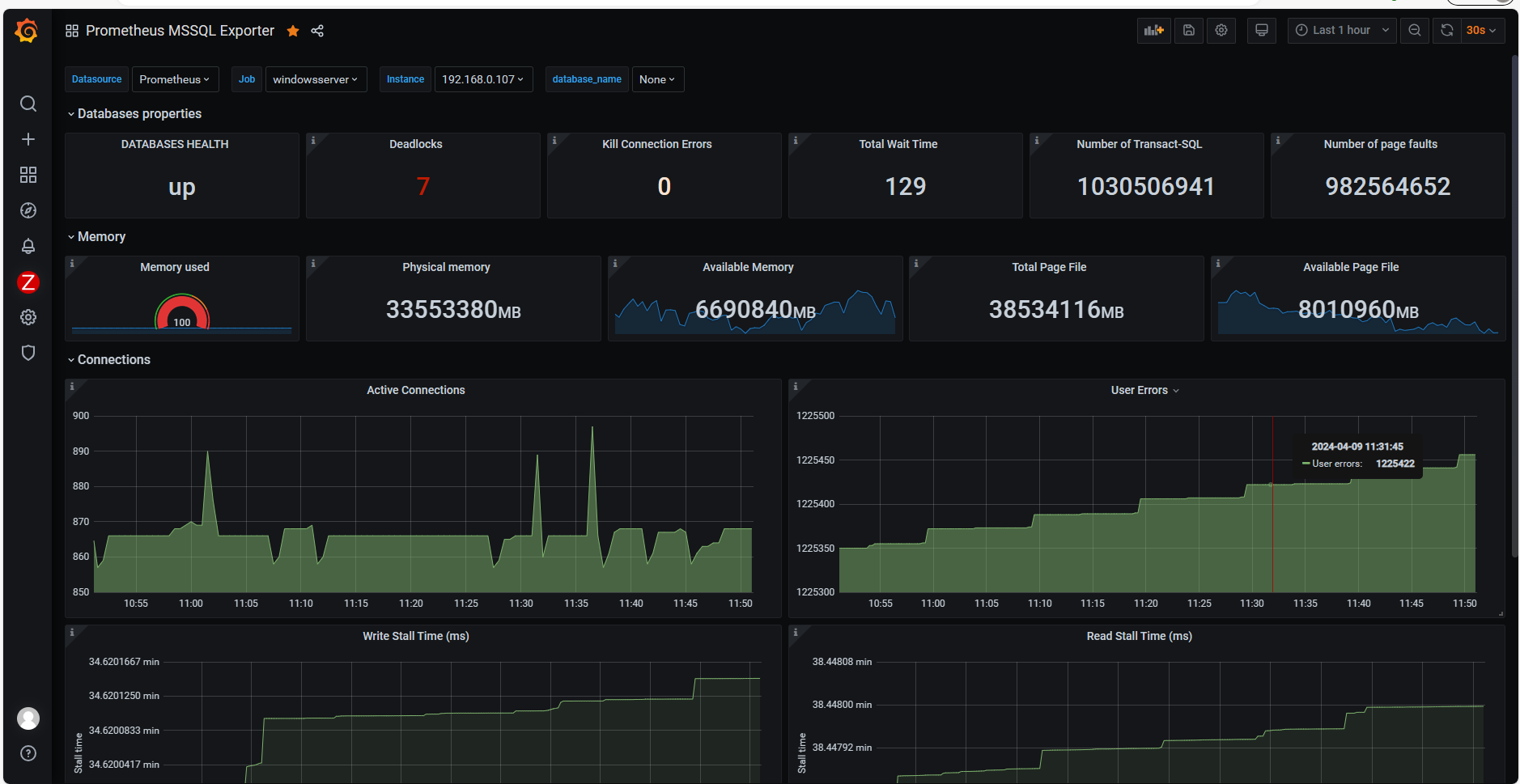This screenshot has width=1520, height=784.
Task: Save the dashboard using disk icon
Action: 1188,30
